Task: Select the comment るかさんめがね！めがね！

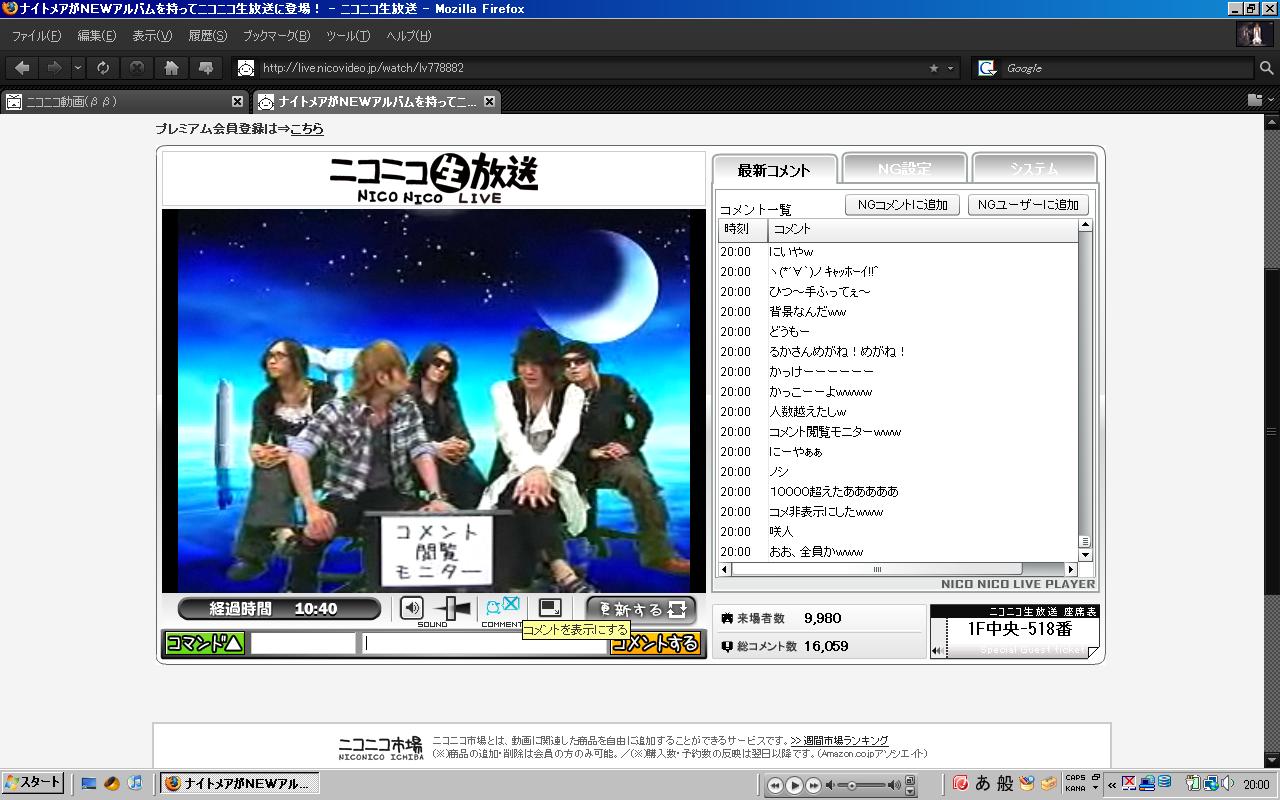Action: pos(898,352)
